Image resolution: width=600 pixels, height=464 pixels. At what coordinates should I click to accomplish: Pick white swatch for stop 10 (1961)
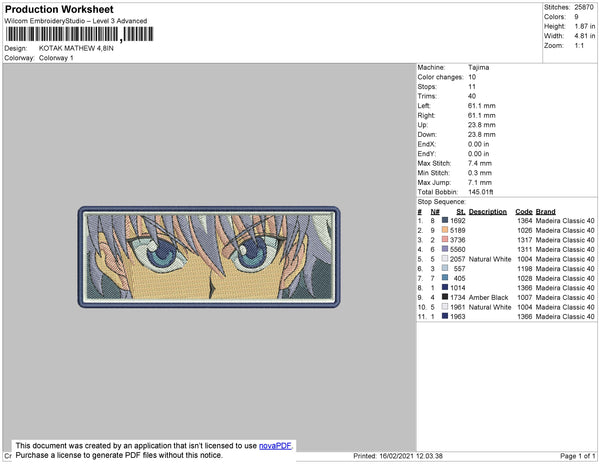[x=445, y=306]
